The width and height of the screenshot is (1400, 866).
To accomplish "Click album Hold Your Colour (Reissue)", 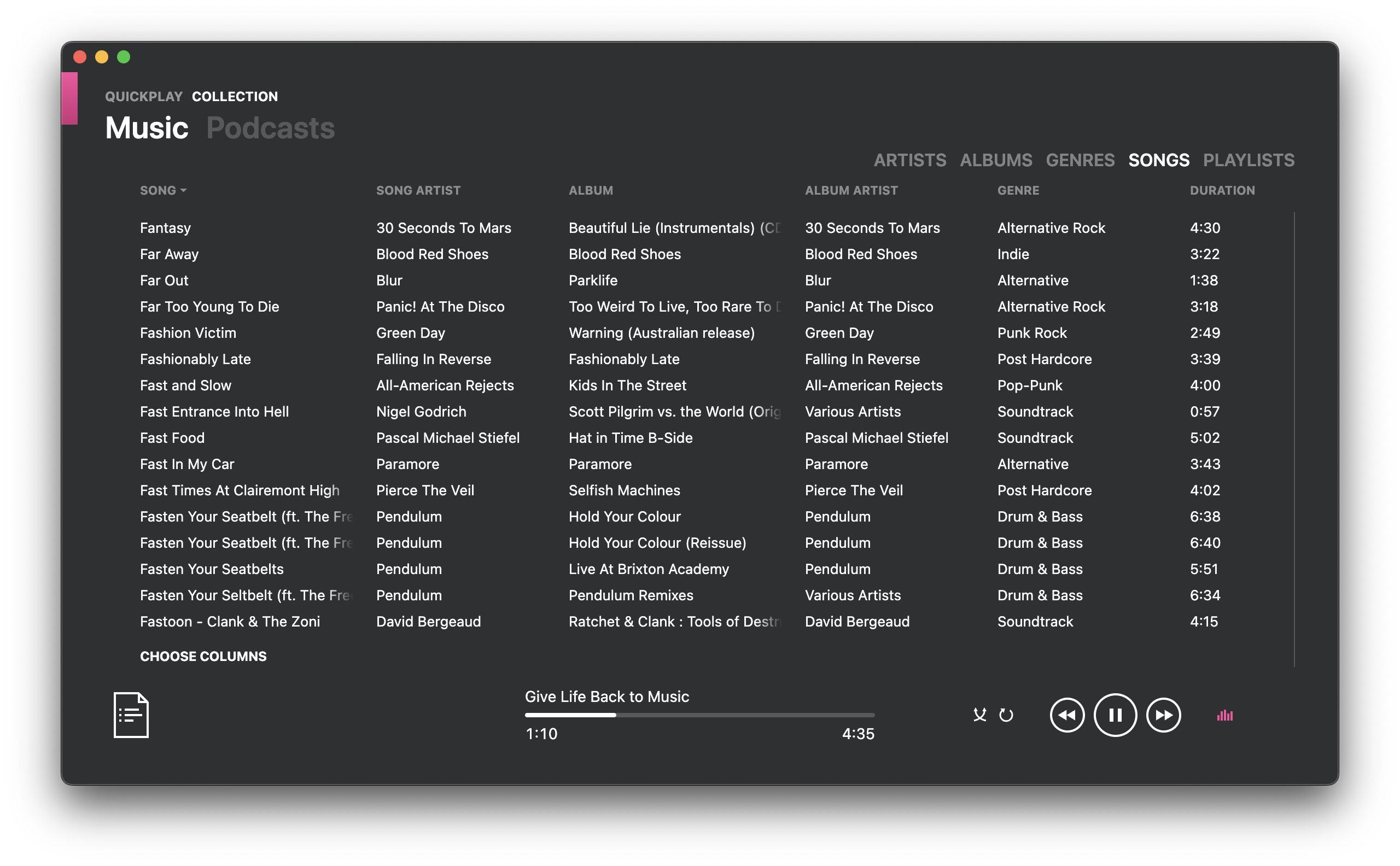I will tap(657, 543).
